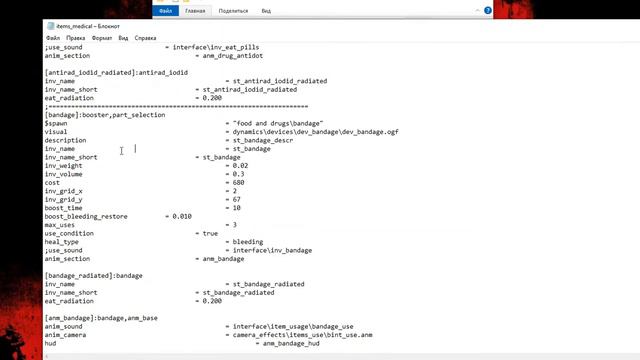The width and height of the screenshot is (640, 360).
Task: Click the anim_section value anm_bandage
Action: pos(223,259)
